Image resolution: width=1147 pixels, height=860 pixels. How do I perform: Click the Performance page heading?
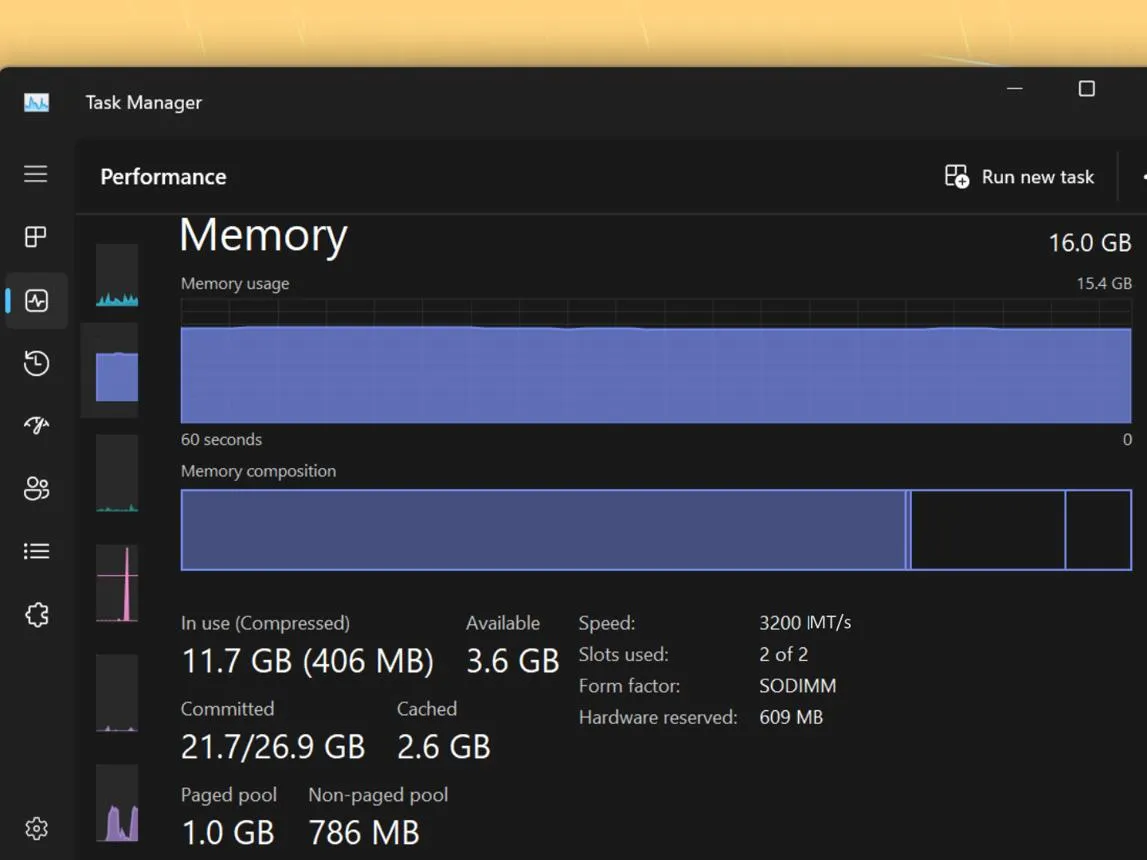pyautogui.click(x=163, y=177)
